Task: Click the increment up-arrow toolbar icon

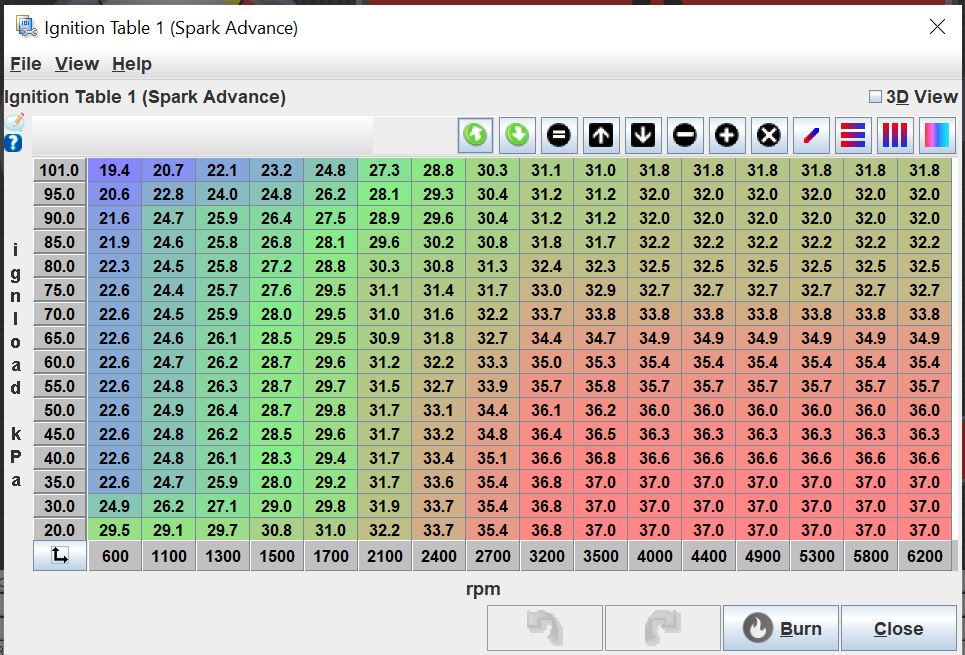Action: 601,135
